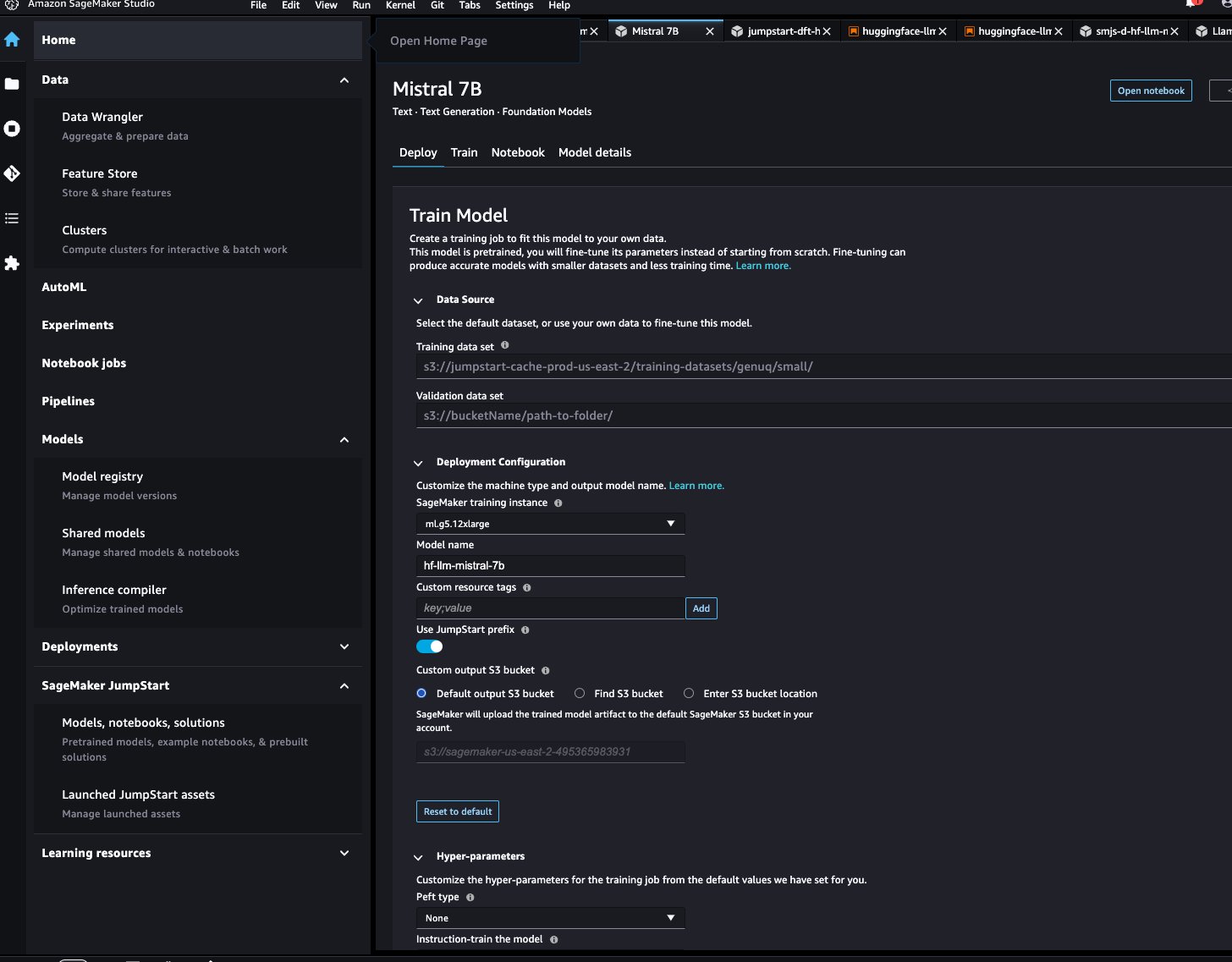
Task: Open the Settings menu
Action: point(514,5)
